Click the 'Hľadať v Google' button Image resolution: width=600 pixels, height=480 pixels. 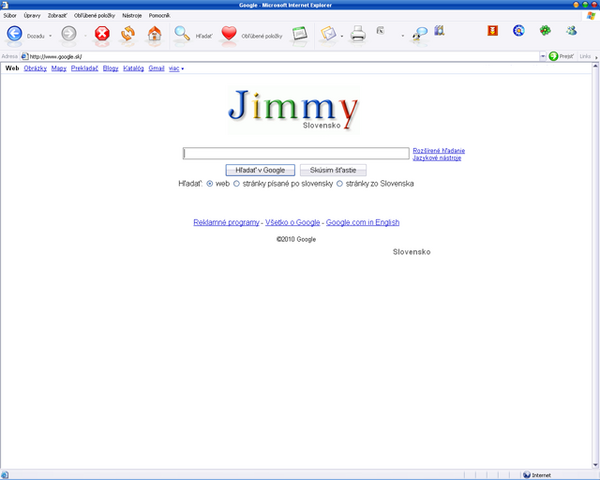coord(260,170)
